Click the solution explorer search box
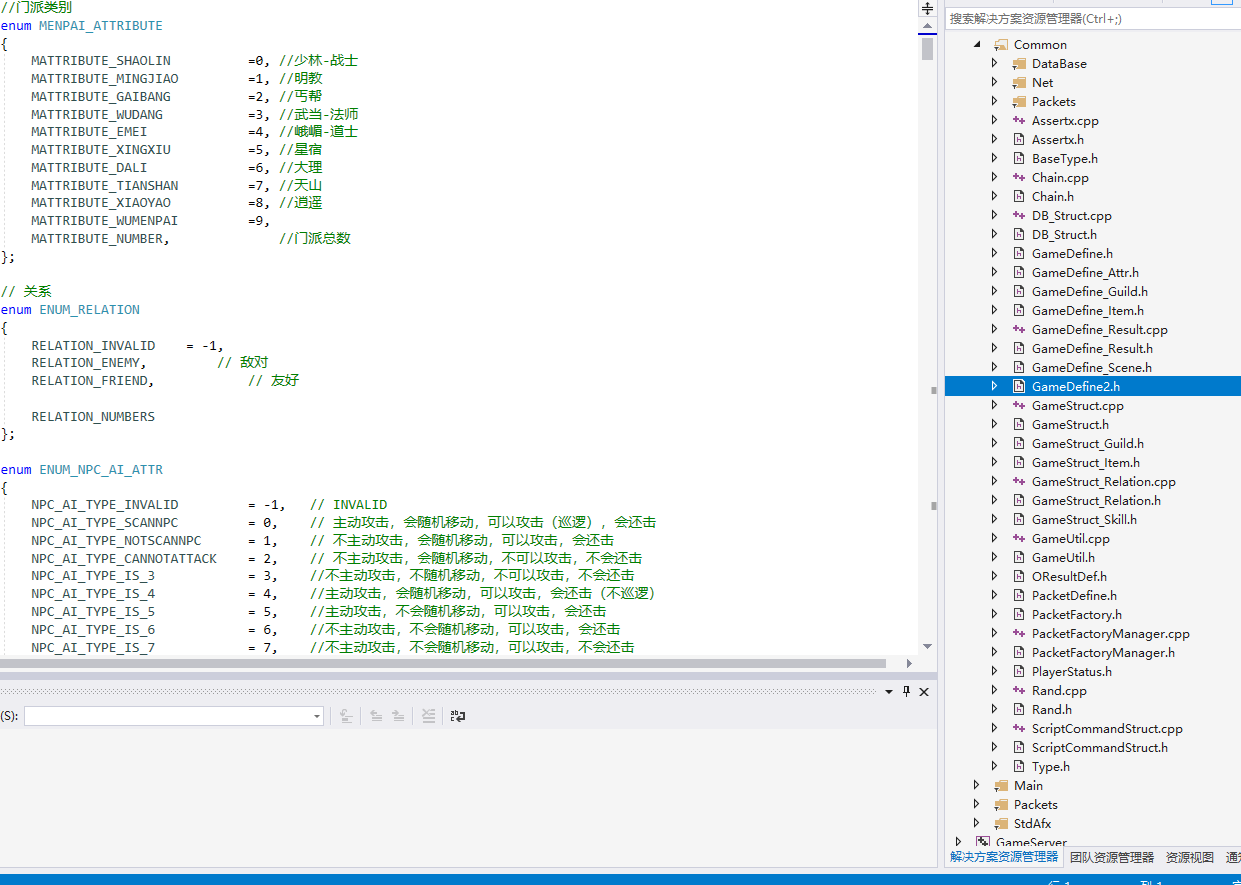The image size is (1241, 885). (x=1090, y=18)
